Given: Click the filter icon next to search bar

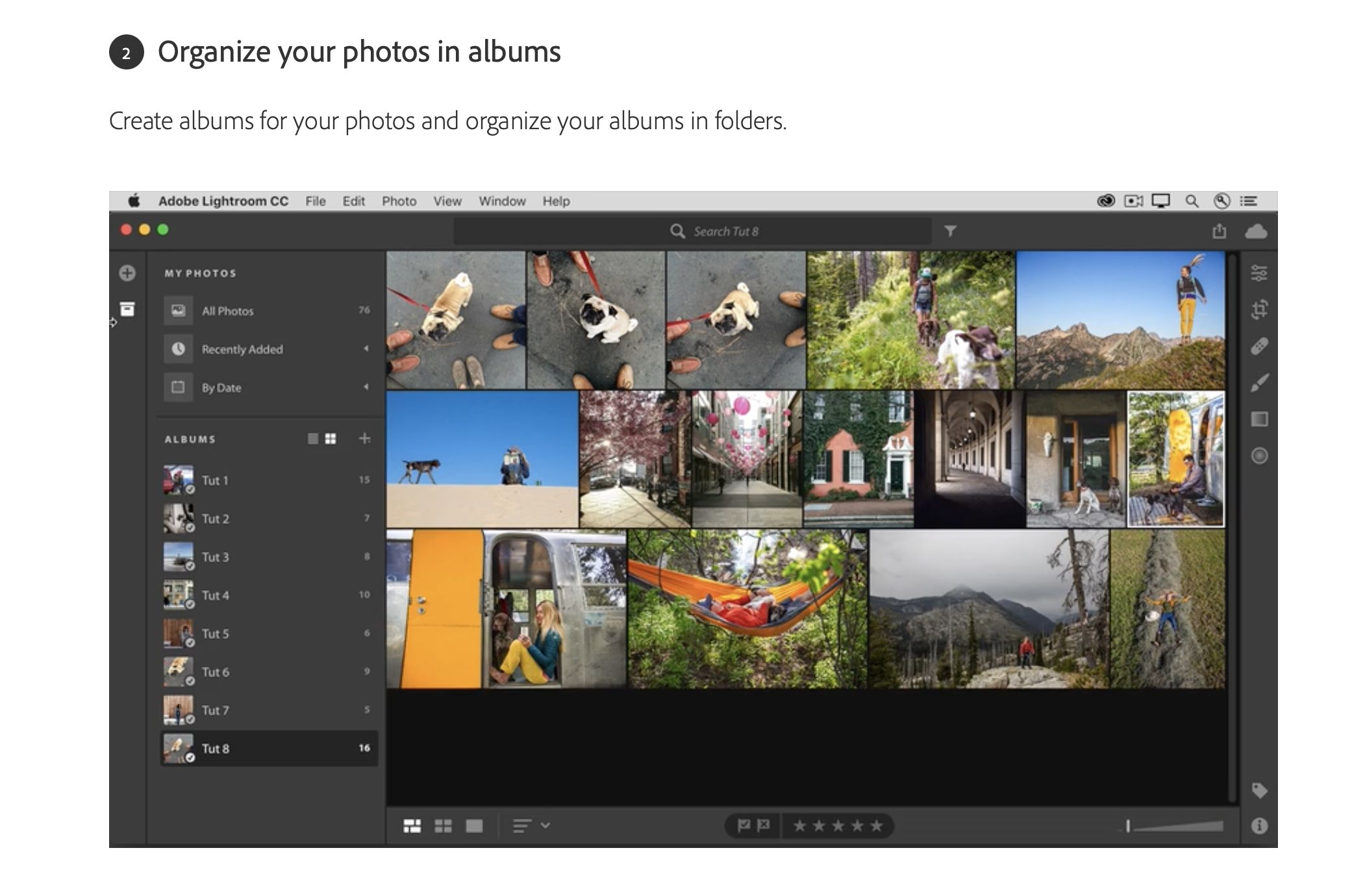Looking at the screenshot, I should point(949,231).
